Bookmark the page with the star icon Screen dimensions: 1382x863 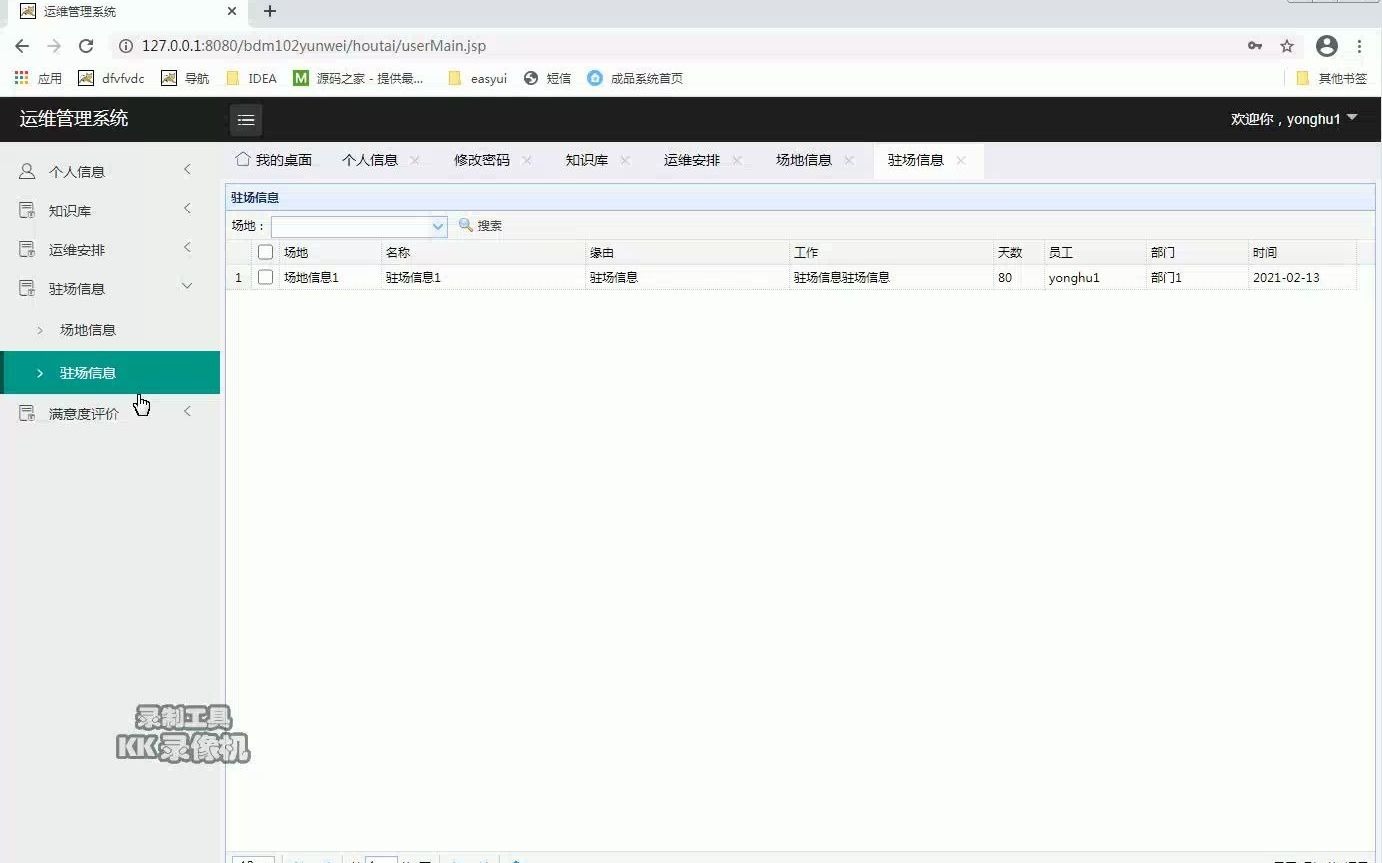point(1287,46)
